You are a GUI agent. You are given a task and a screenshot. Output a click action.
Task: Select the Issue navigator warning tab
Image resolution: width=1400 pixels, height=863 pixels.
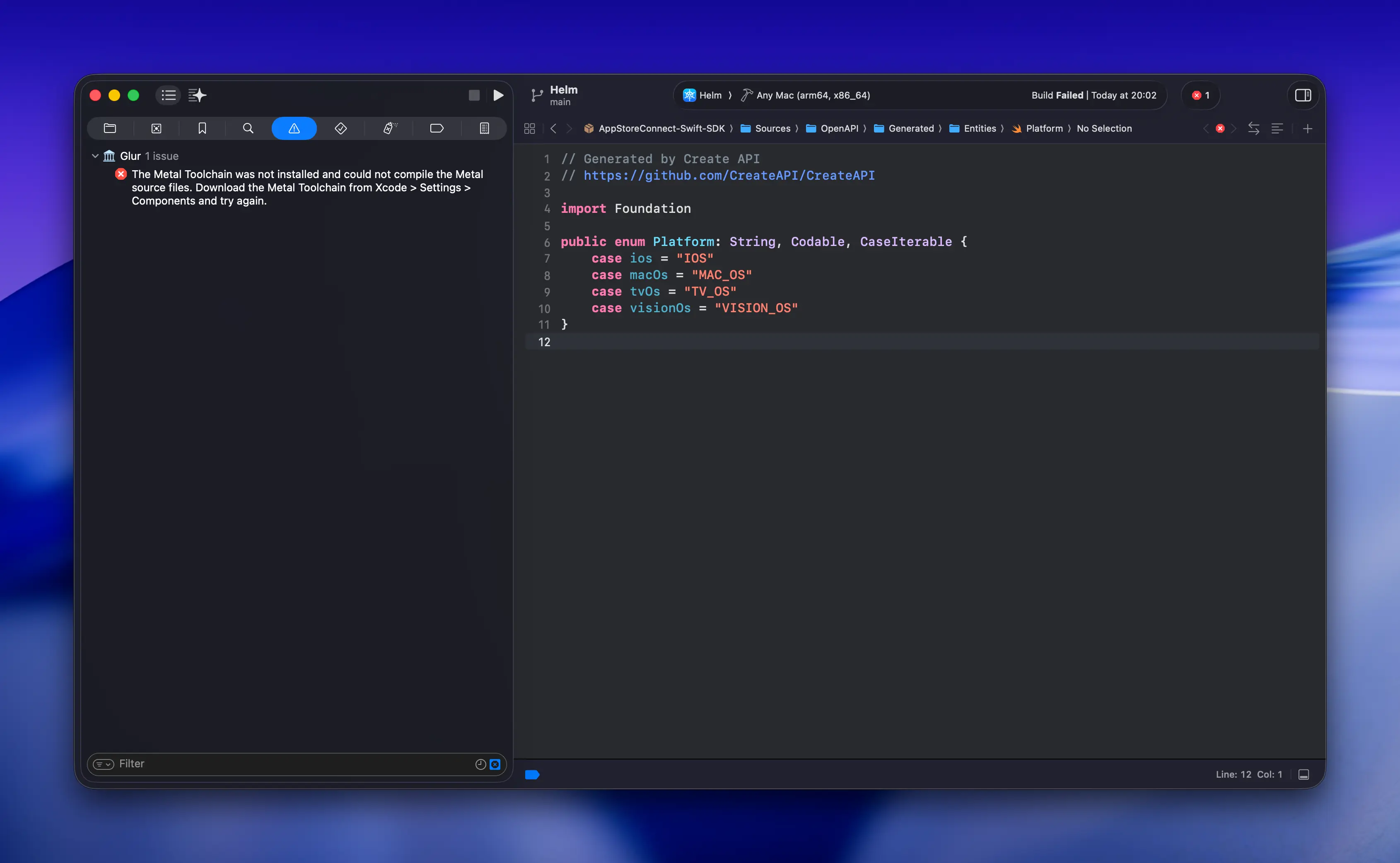click(x=294, y=128)
